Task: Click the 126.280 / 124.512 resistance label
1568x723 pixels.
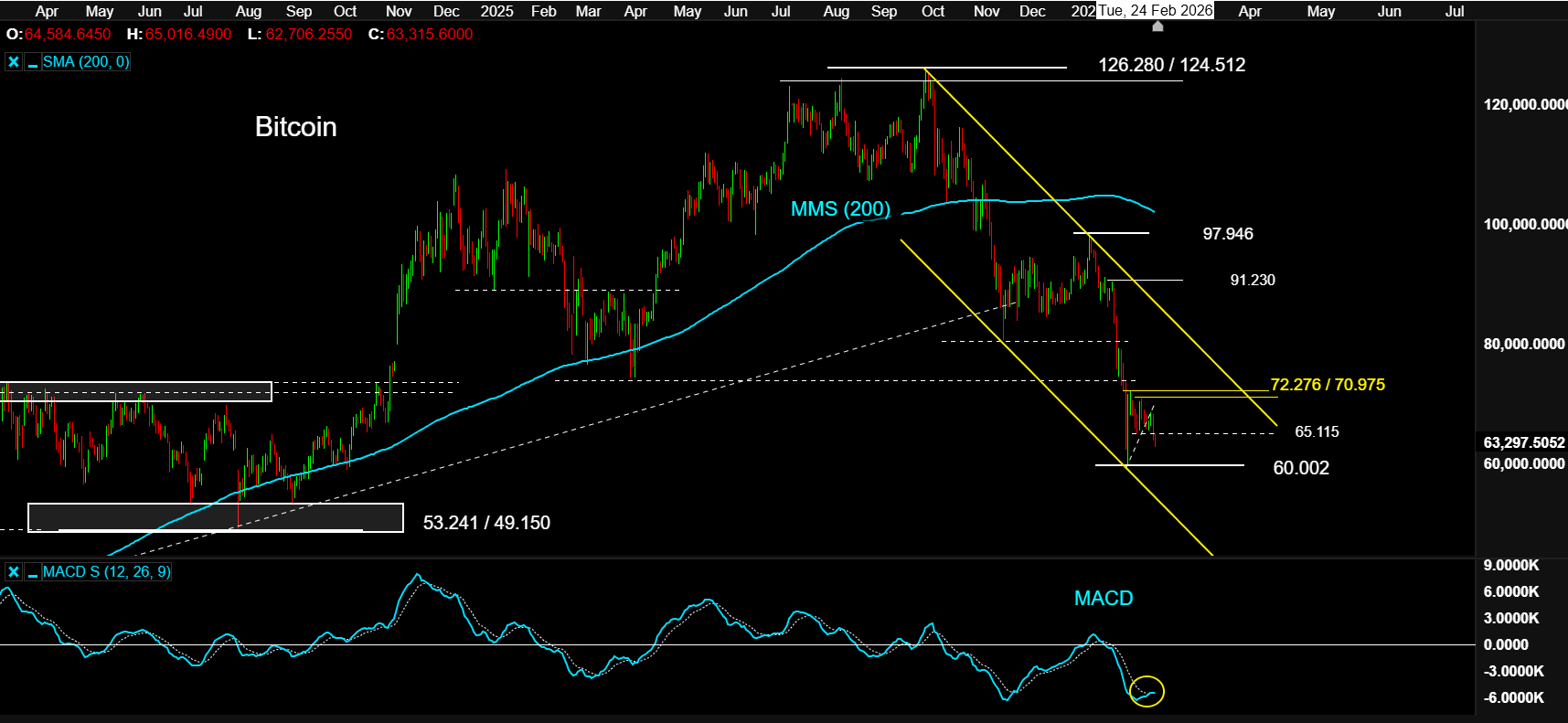Action: [x=1171, y=65]
